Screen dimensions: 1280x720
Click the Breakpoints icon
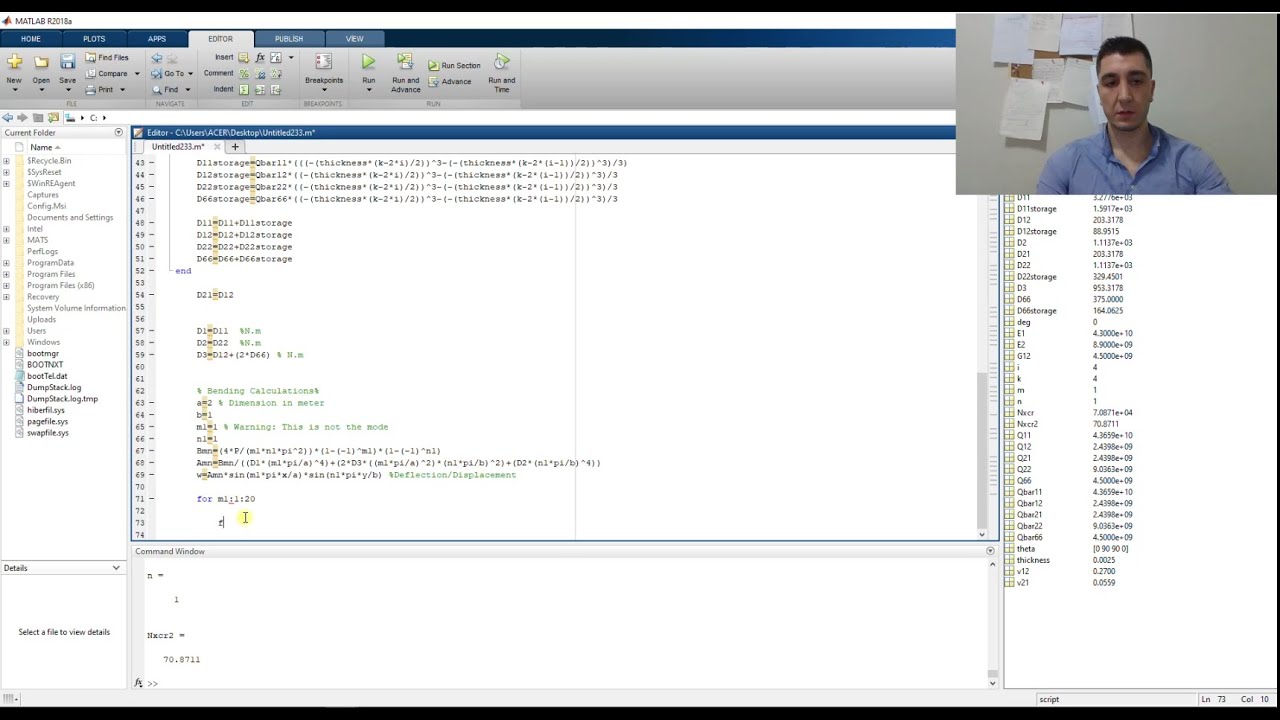[x=323, y=62]
